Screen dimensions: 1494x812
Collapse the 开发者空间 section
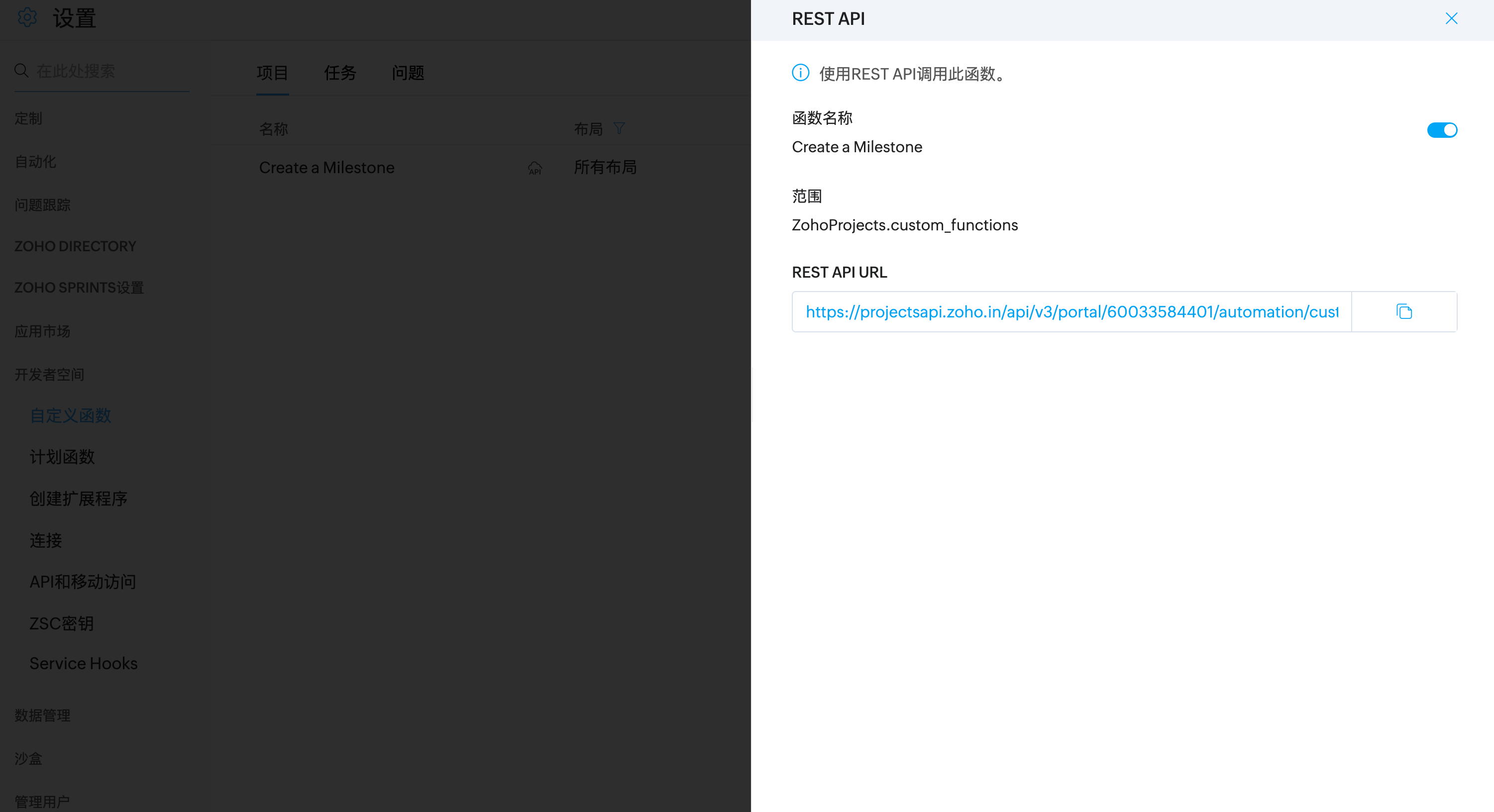(49, 375)
